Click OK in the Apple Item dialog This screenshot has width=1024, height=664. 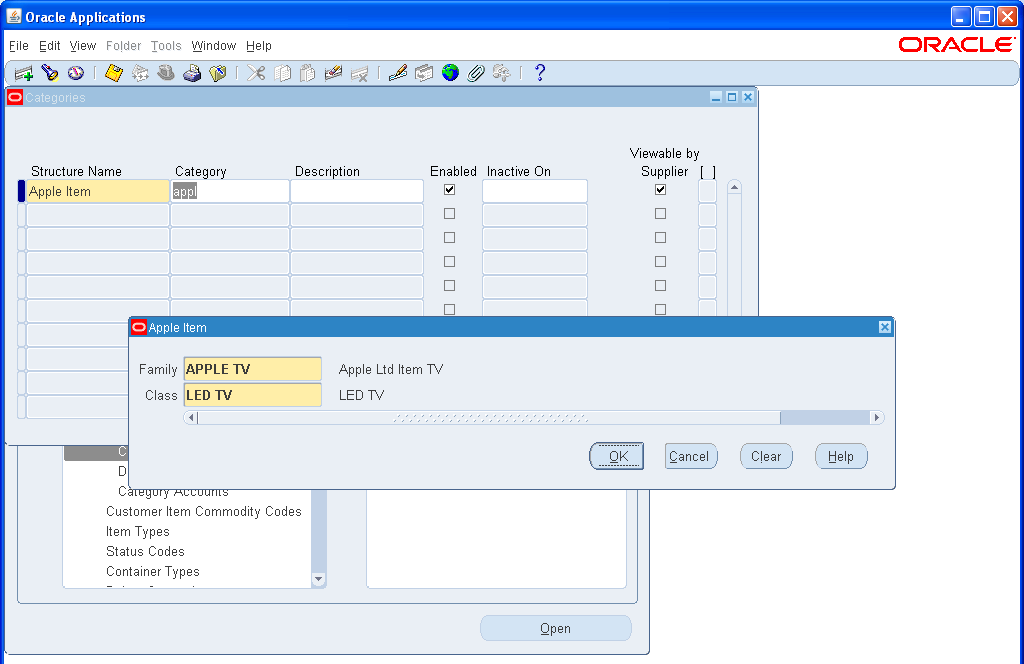point(616,456)
